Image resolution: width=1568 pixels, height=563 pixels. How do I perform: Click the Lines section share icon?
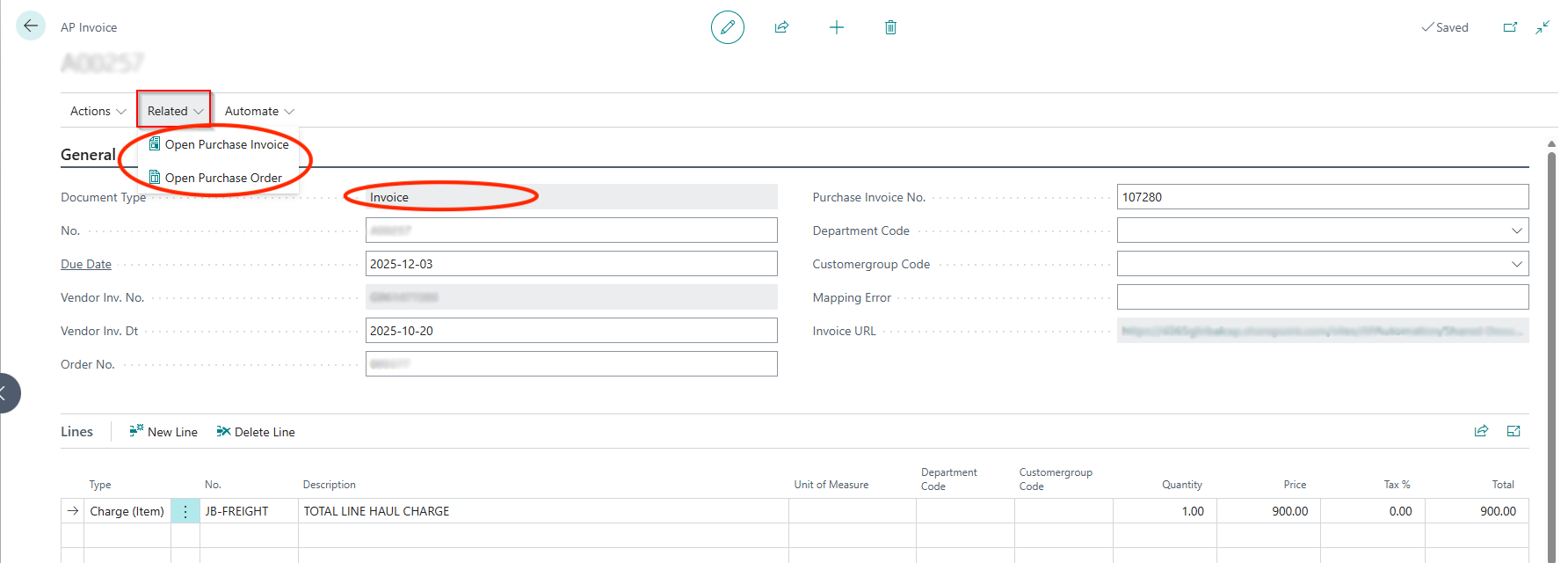pyautogui.click(x=1481, y=431)
